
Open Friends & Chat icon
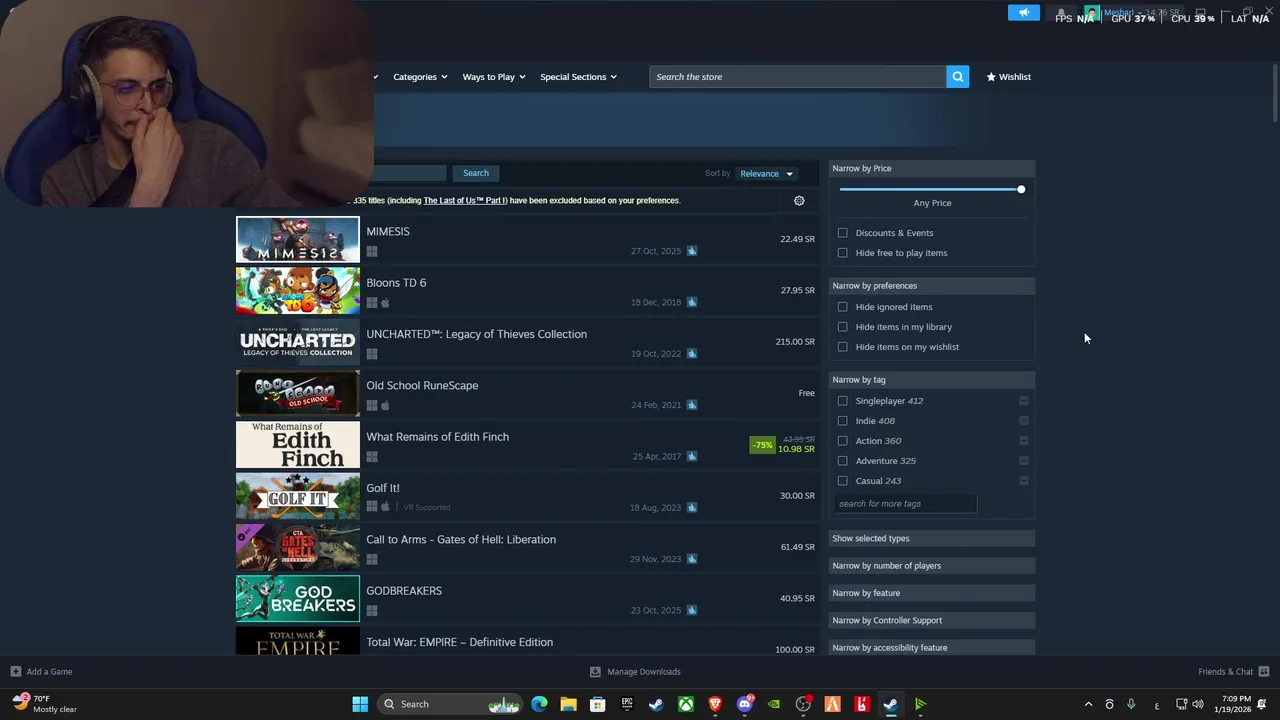tap(1264, 672)
